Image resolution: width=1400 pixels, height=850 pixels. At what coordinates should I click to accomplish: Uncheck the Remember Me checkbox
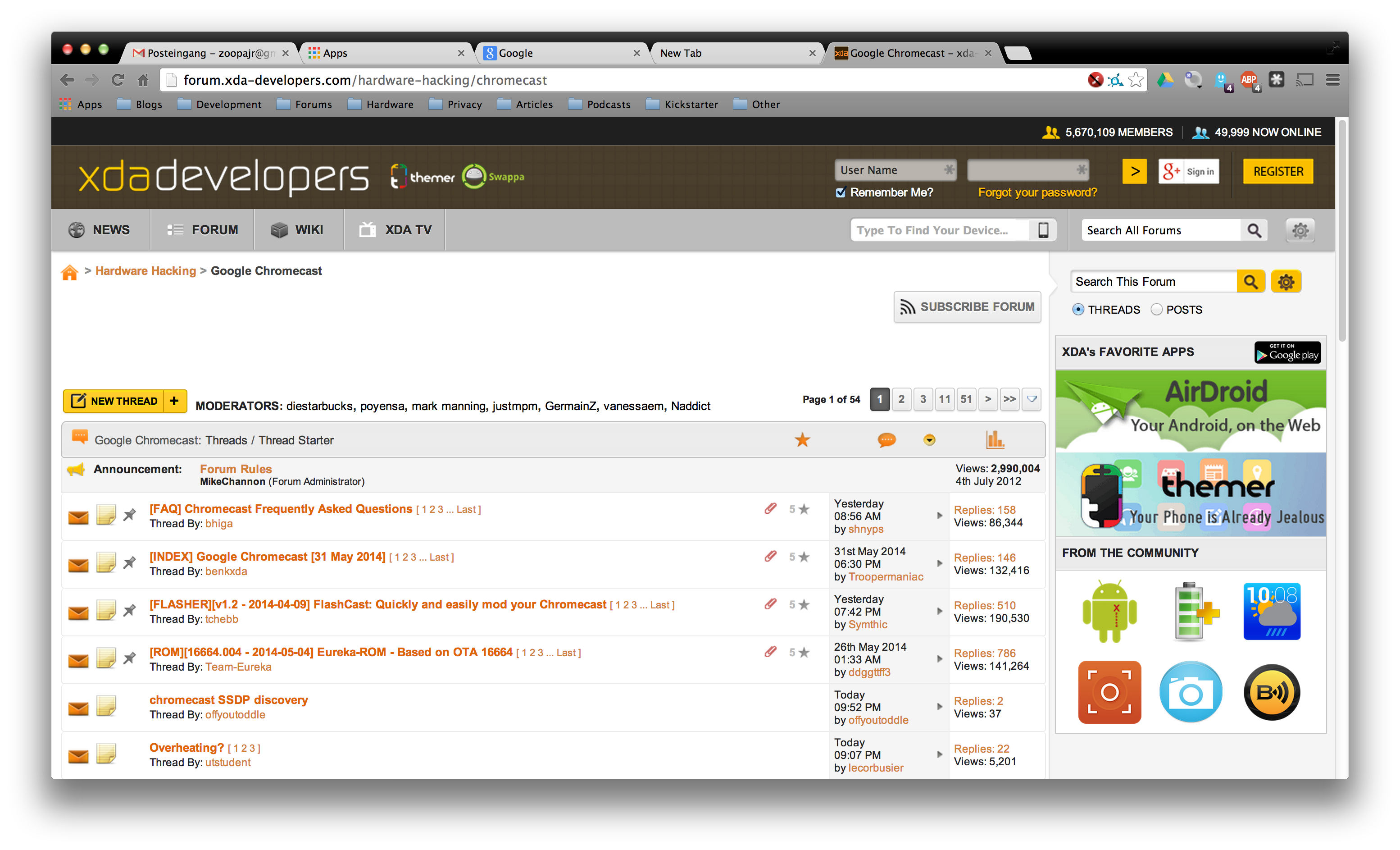[x=841, y=193]
